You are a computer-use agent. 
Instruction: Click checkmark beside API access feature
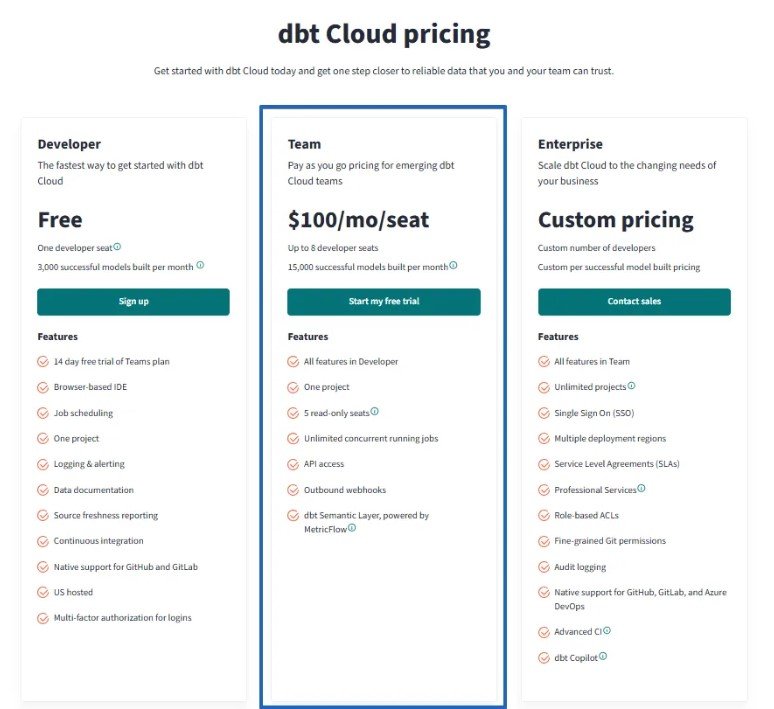[x=293, y=465]
